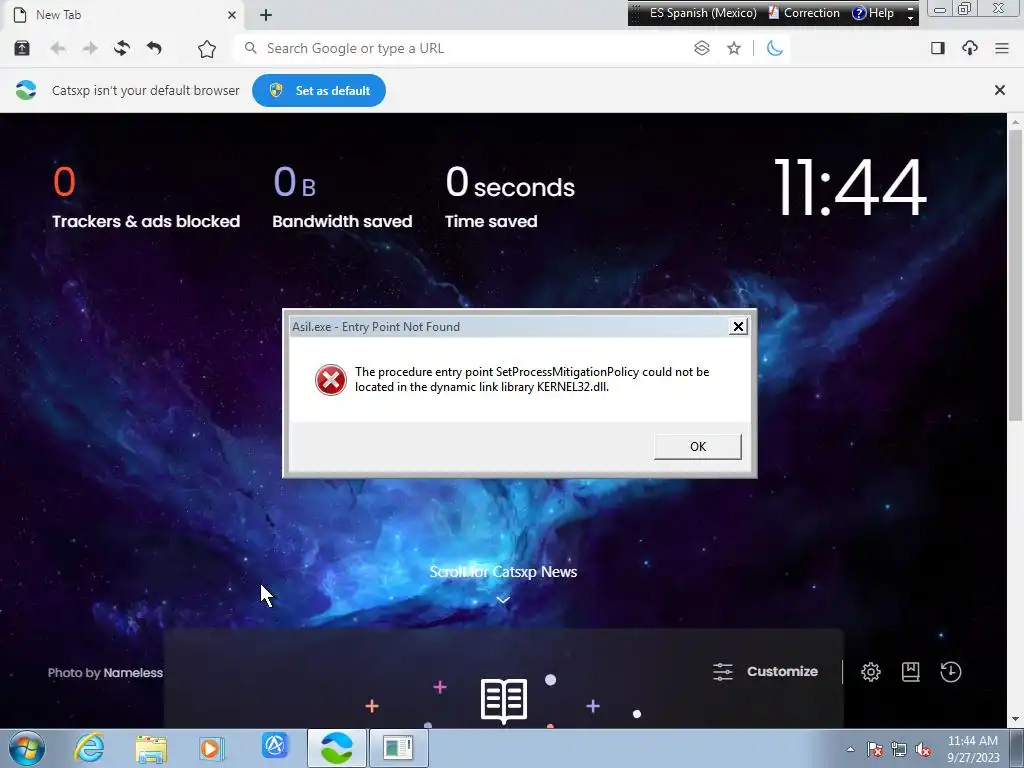Image resolution: width=1024 pixels, height=768 pixels.
Task: Click the Catsxp logo in notification bar
Action: 26,90
